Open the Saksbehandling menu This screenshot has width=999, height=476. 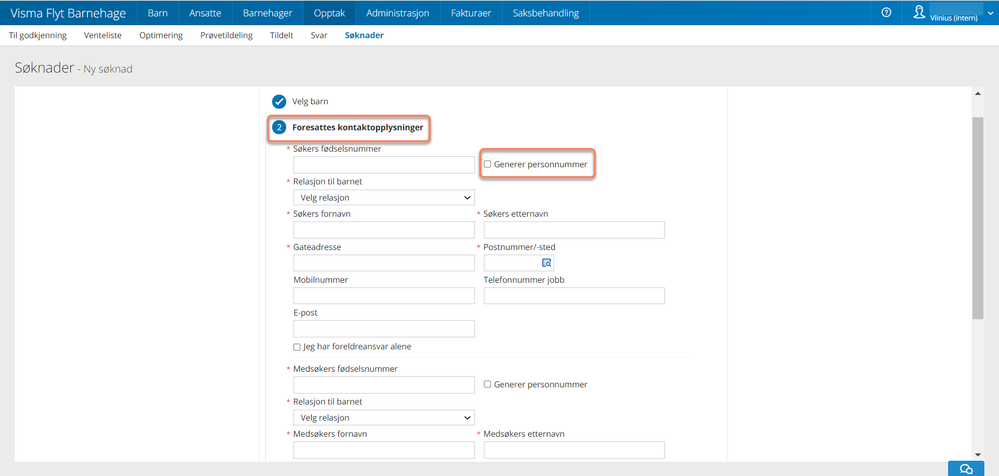coord(546,13)
